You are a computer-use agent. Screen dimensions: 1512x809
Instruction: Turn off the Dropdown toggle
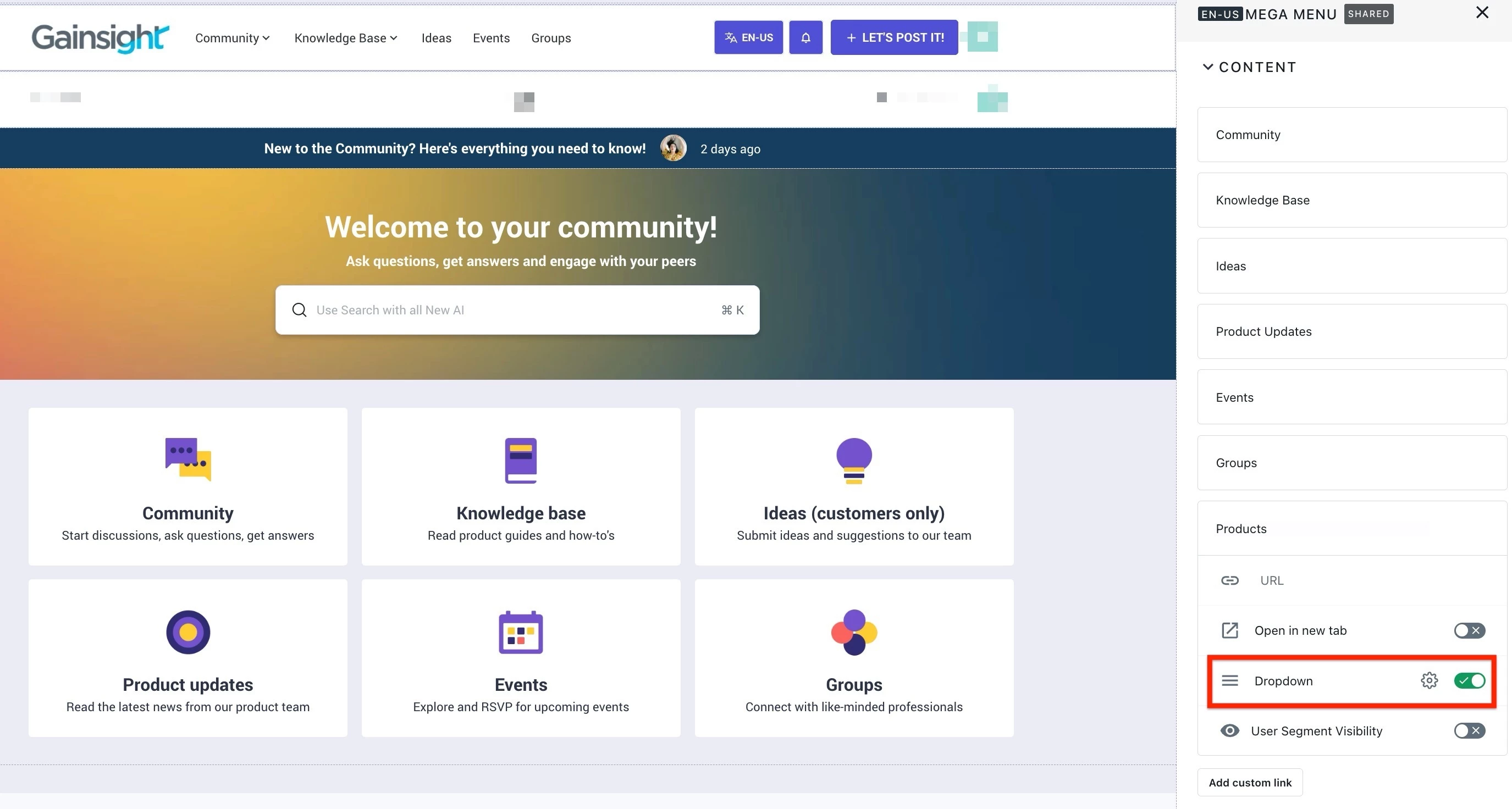(x=1469, y=680)
